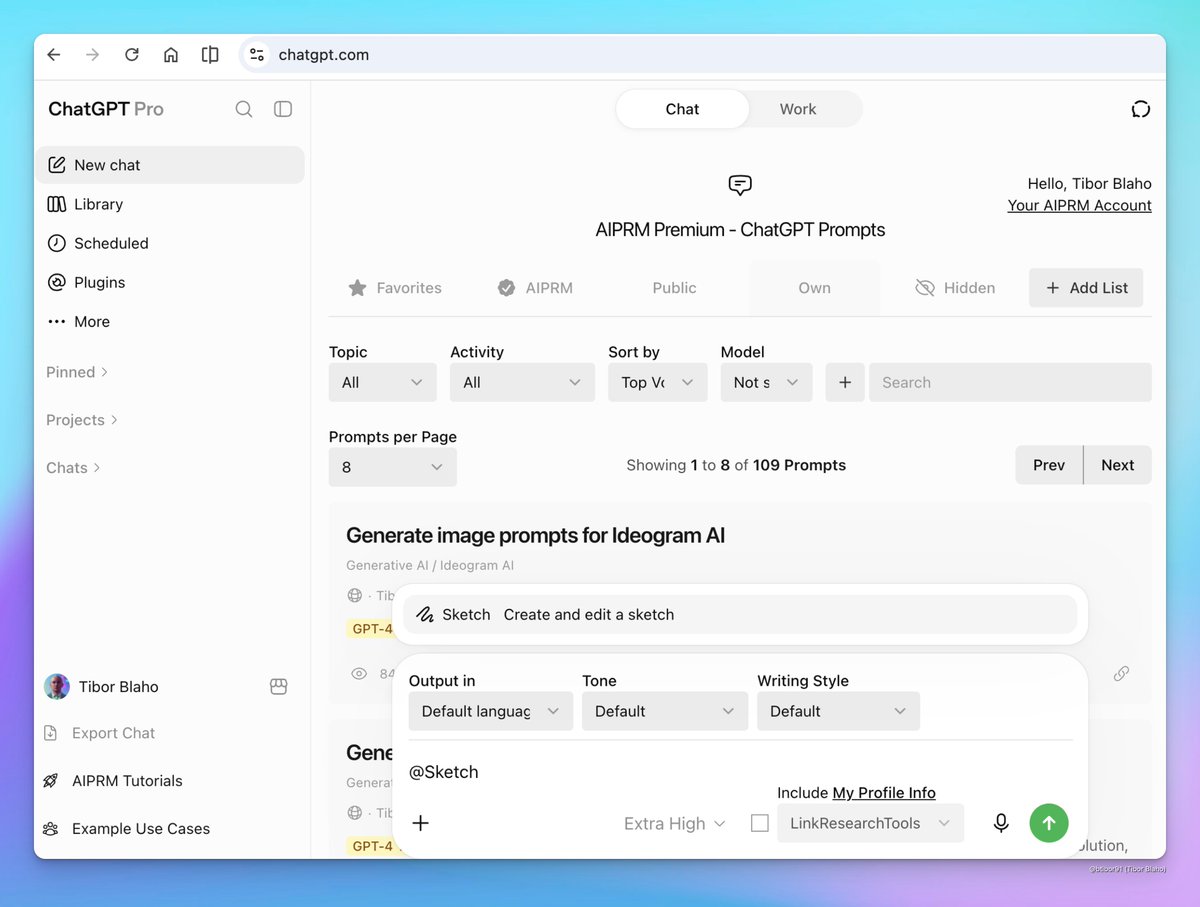Expand the Pinned section

click(77, 372)
